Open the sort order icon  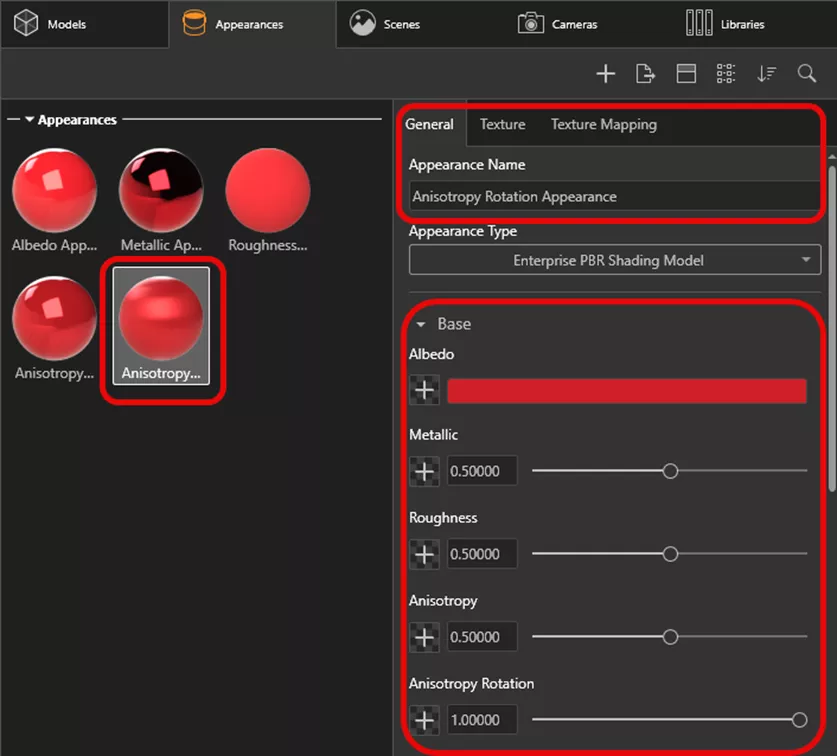[766, 73]
